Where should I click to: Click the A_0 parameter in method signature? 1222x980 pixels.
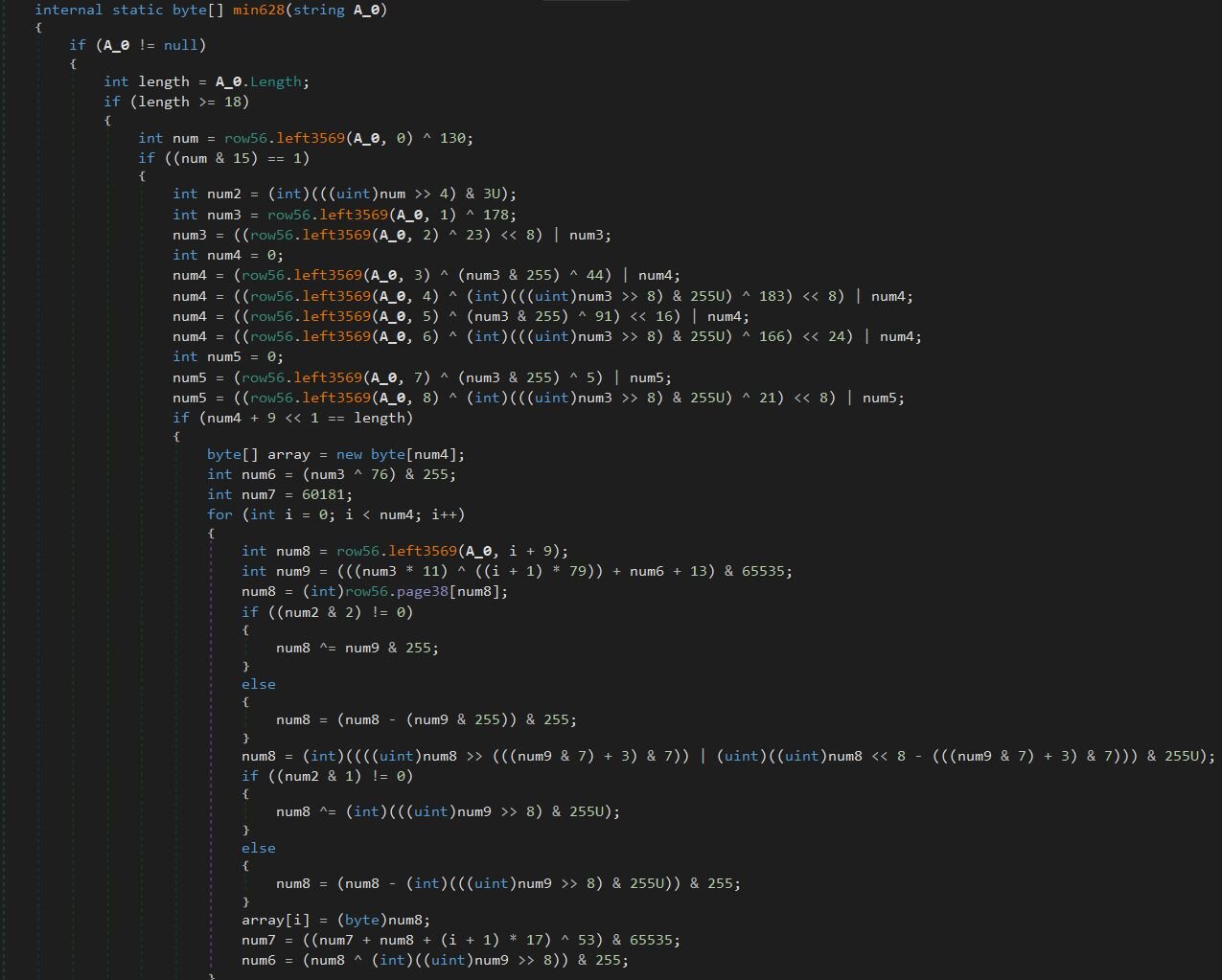369,10
